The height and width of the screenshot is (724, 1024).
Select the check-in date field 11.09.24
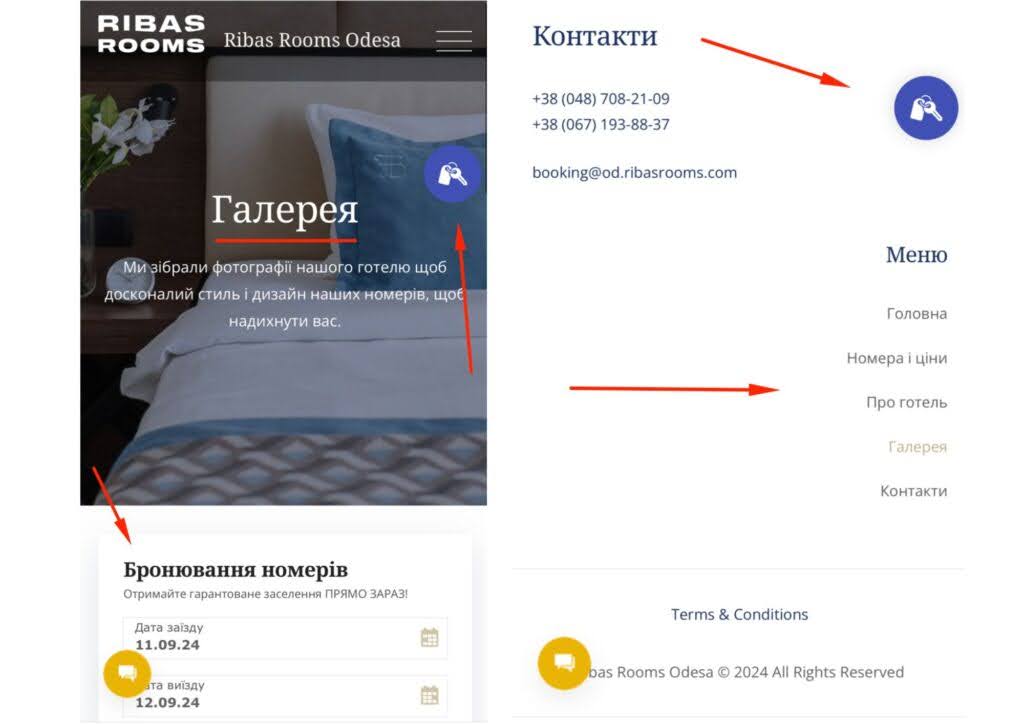point(285,637)
